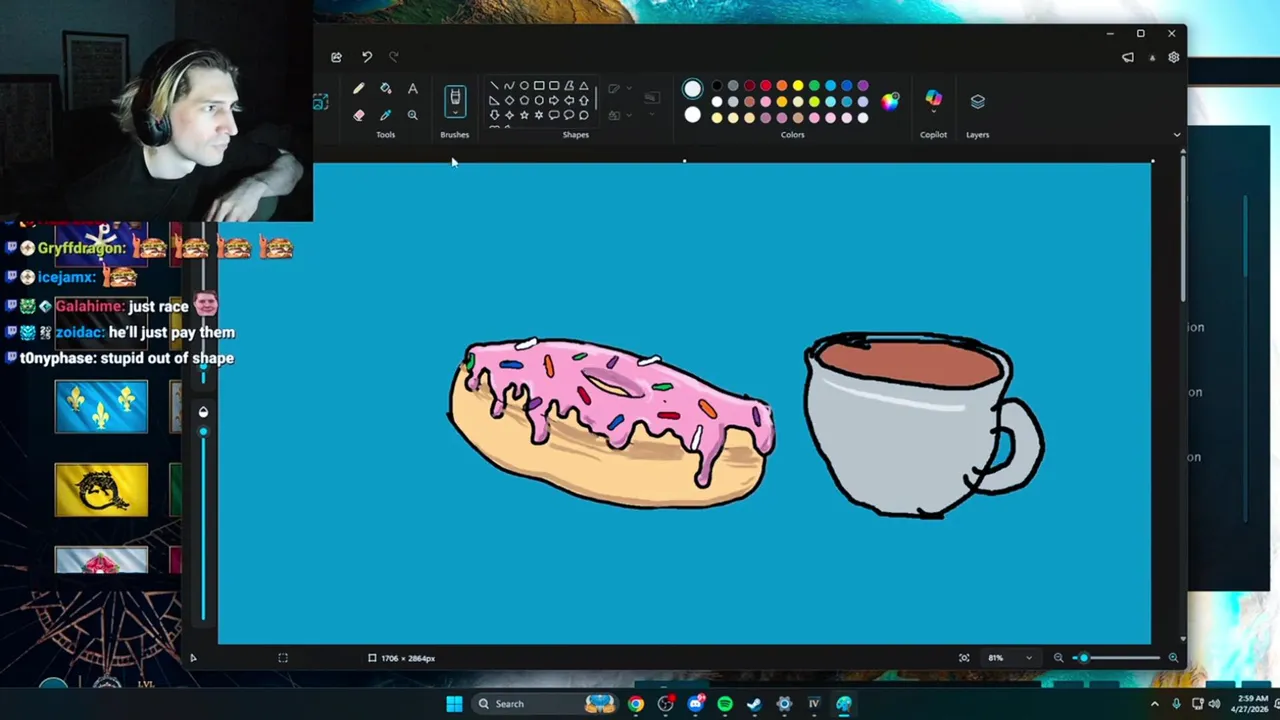
Task: Open the shape outline dropdown
Action: click(x=629, y=87)
